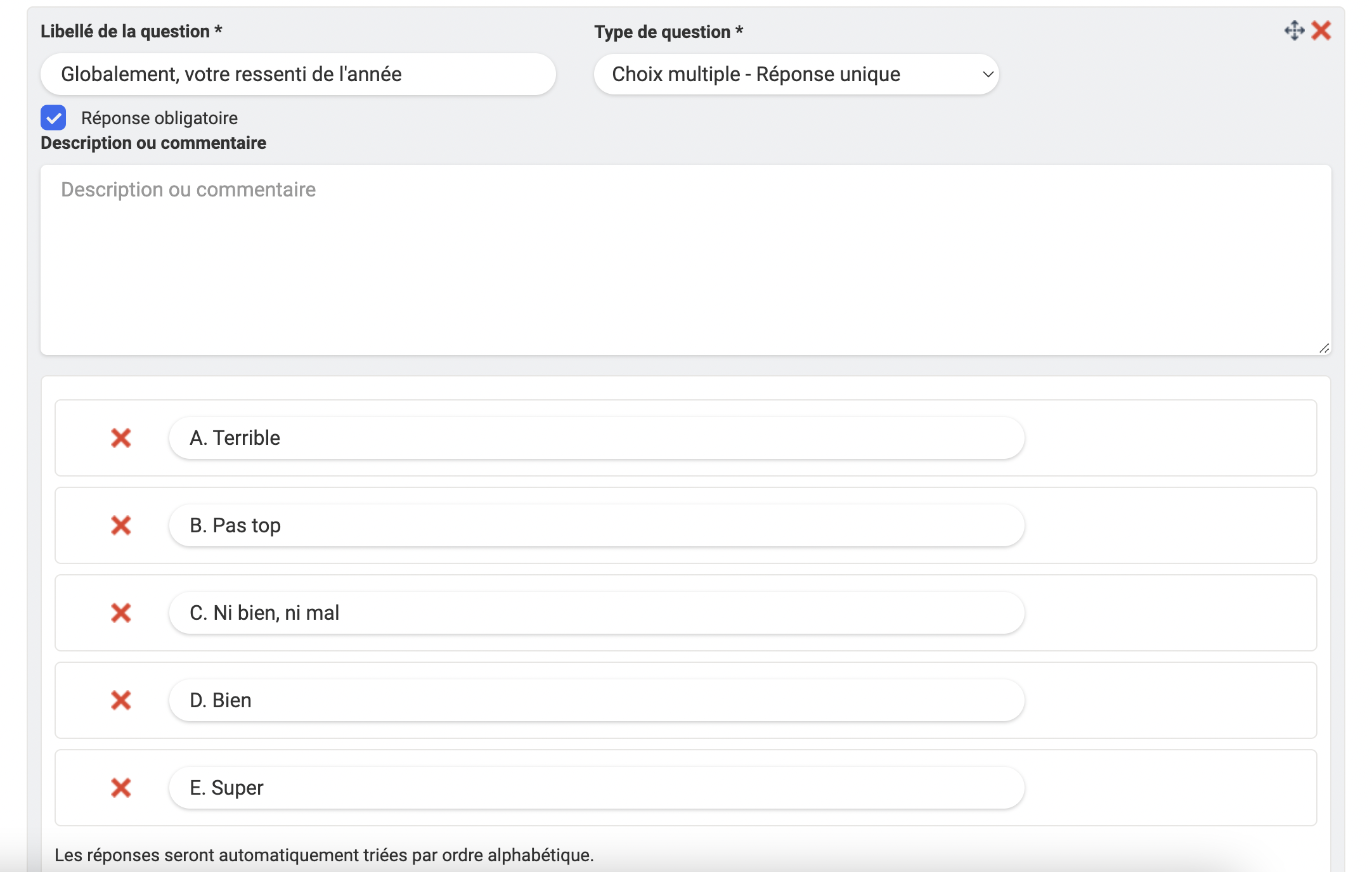Click the 'Réponse obligatoire' label text
The height and width of the screenshot is (872, 1372).
click(159, 118)
